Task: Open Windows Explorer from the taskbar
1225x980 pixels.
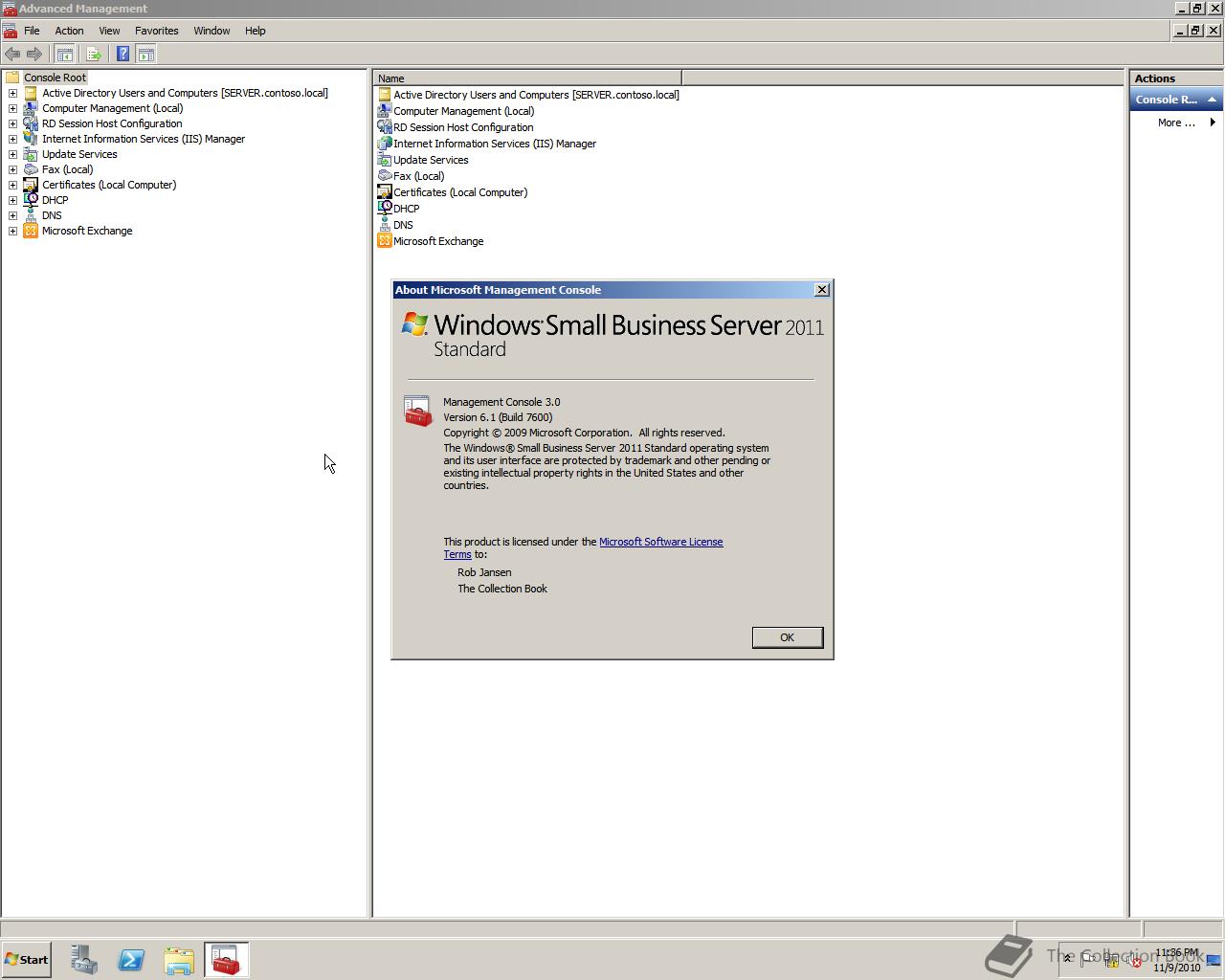Action: tap(179, 960)
